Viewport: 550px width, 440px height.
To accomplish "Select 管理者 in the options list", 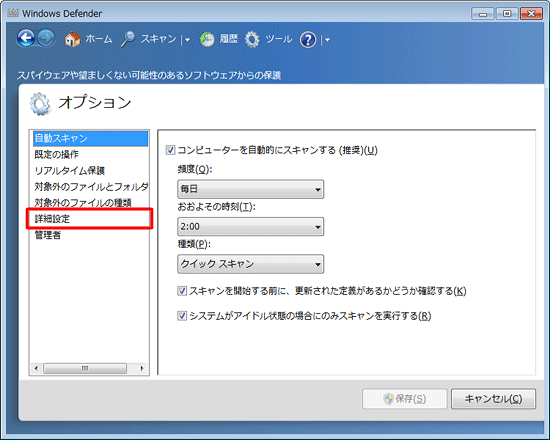I will point(90,235).
